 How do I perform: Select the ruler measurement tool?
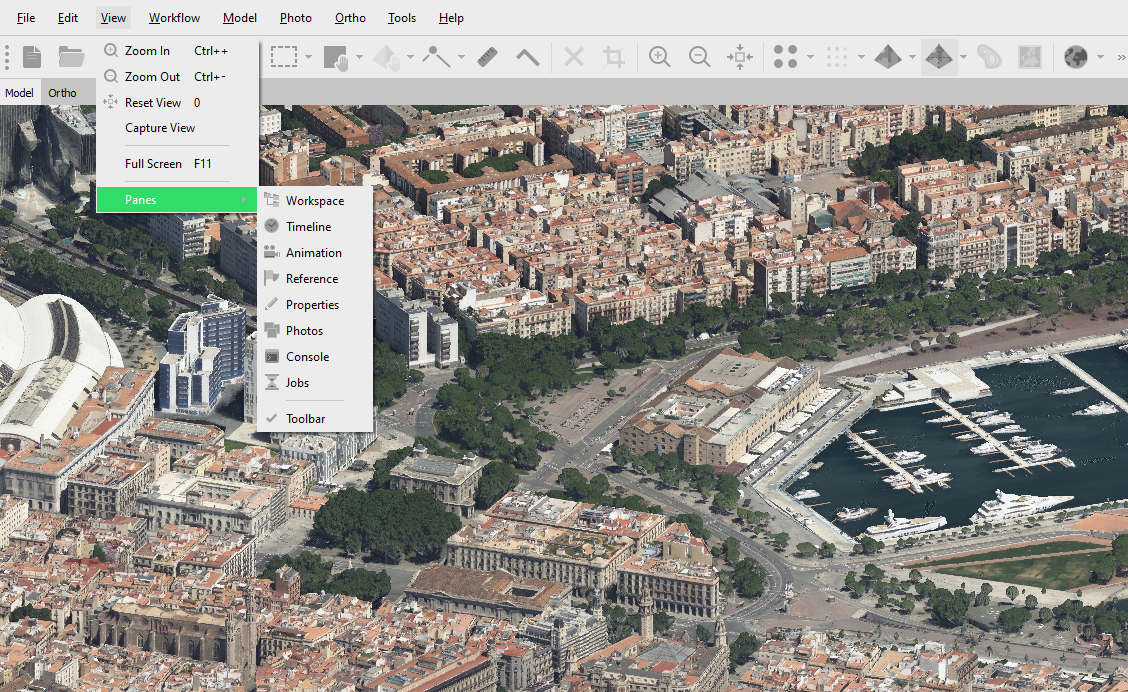pos(487,57)
